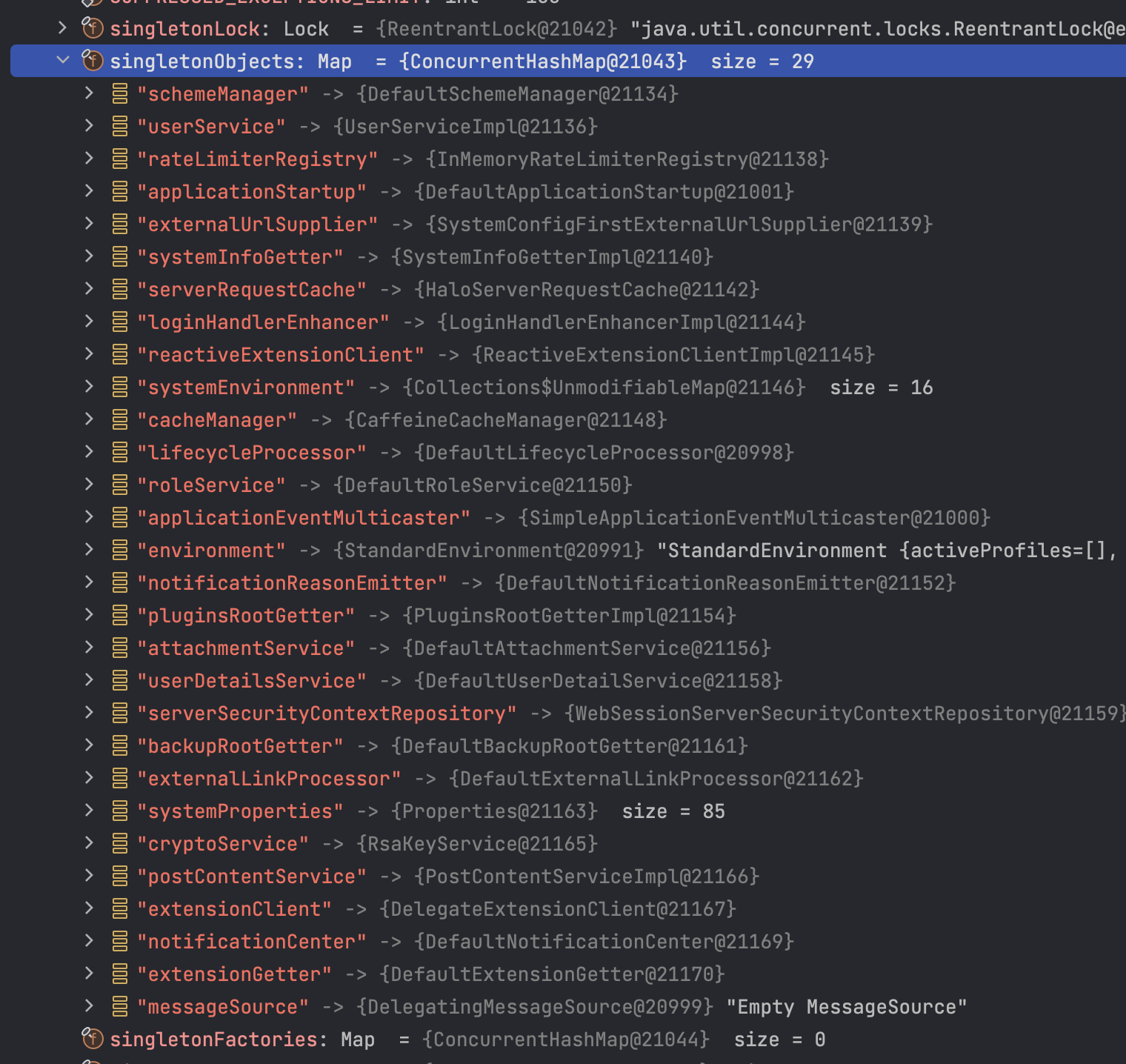The width and height of the screenshot is (1126, 1064).
Task: Select the applicationEventMulticaster entry
Action: [304, 517]
